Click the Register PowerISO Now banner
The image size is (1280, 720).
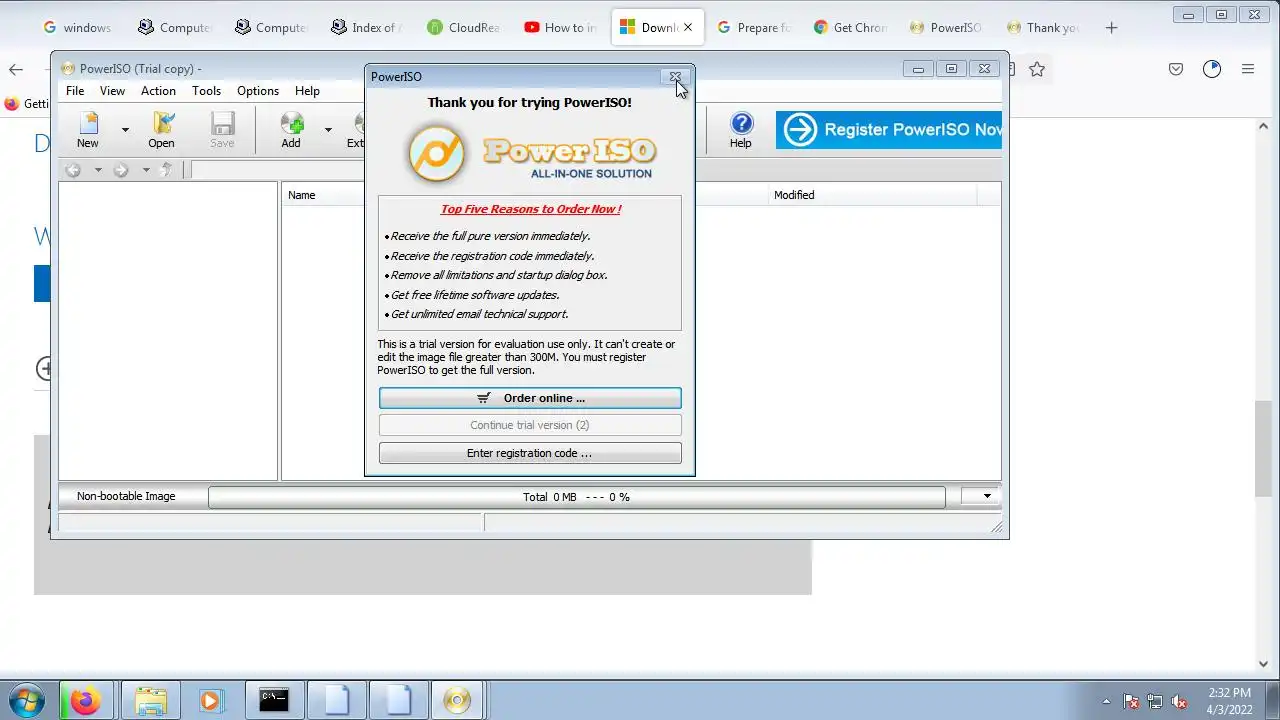[x=888, y=130]
